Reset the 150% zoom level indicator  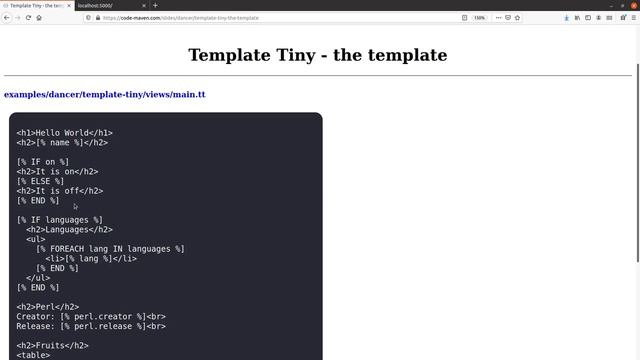480,18
